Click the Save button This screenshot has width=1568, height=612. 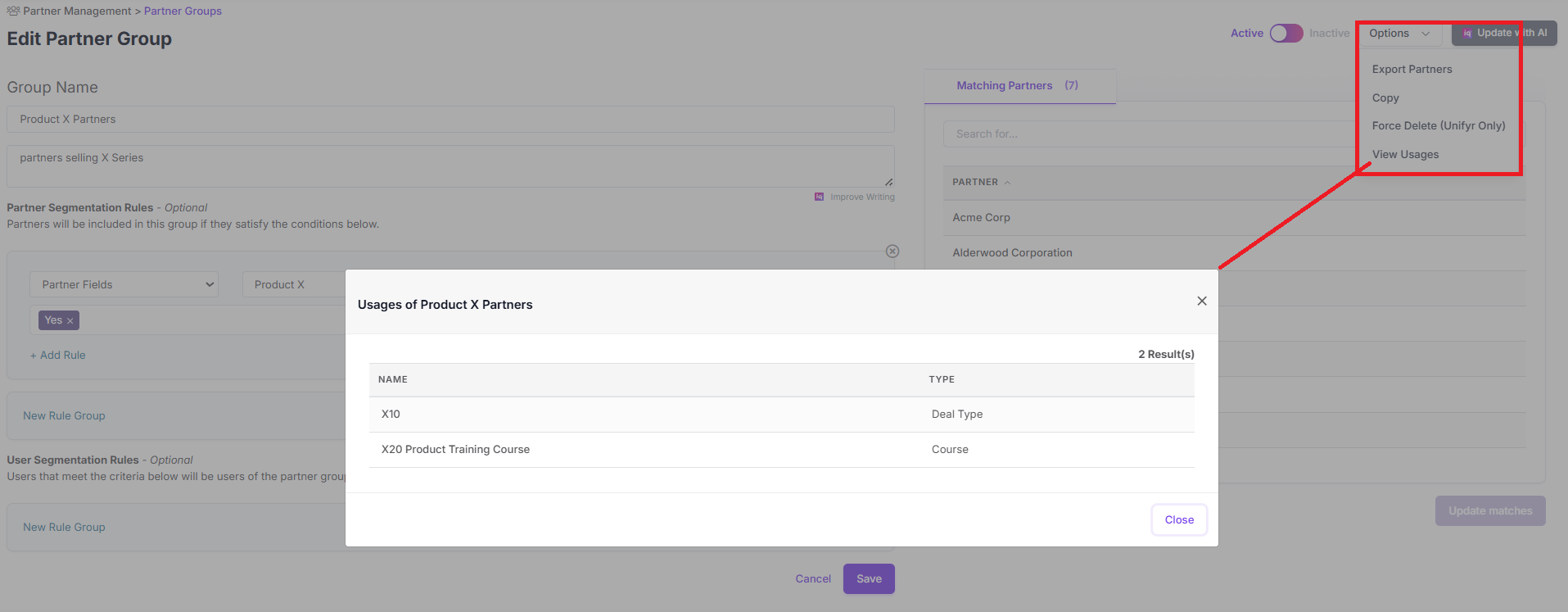click(869, 578)
